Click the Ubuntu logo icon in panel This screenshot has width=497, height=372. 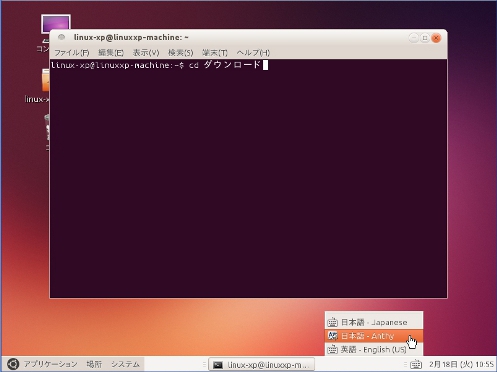pyautogui.click(x=13, y=364)
